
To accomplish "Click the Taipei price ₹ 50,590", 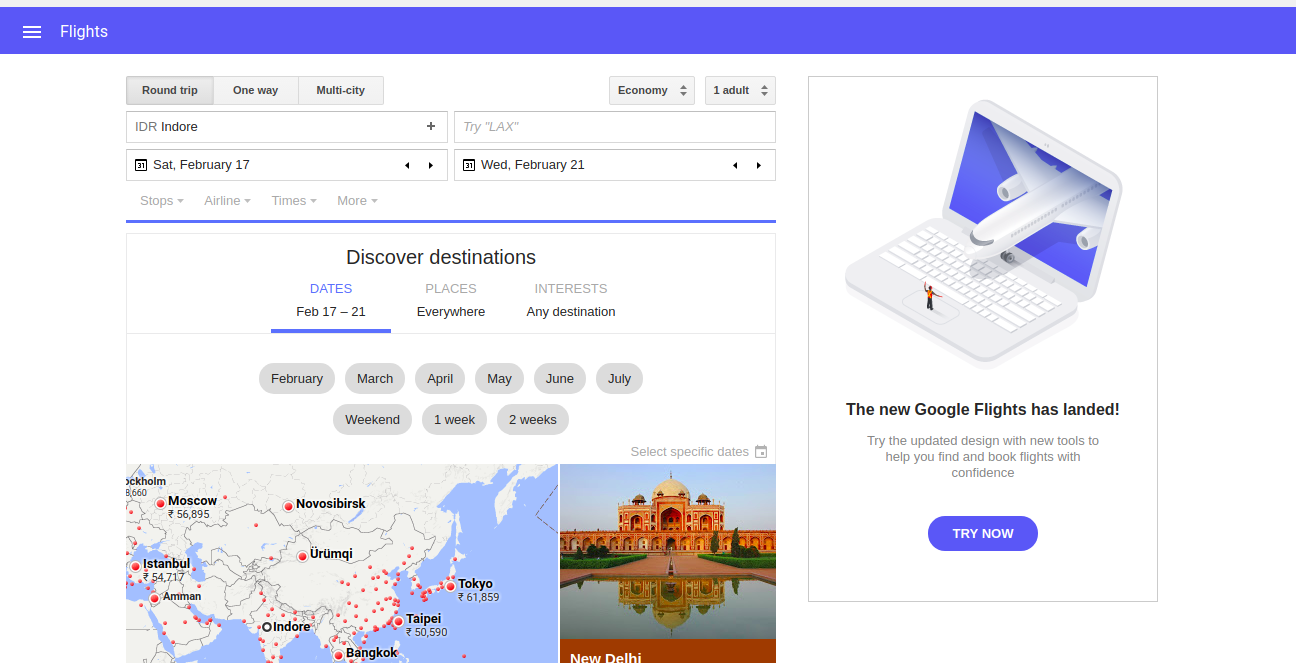I will click(x=427, y=632).
